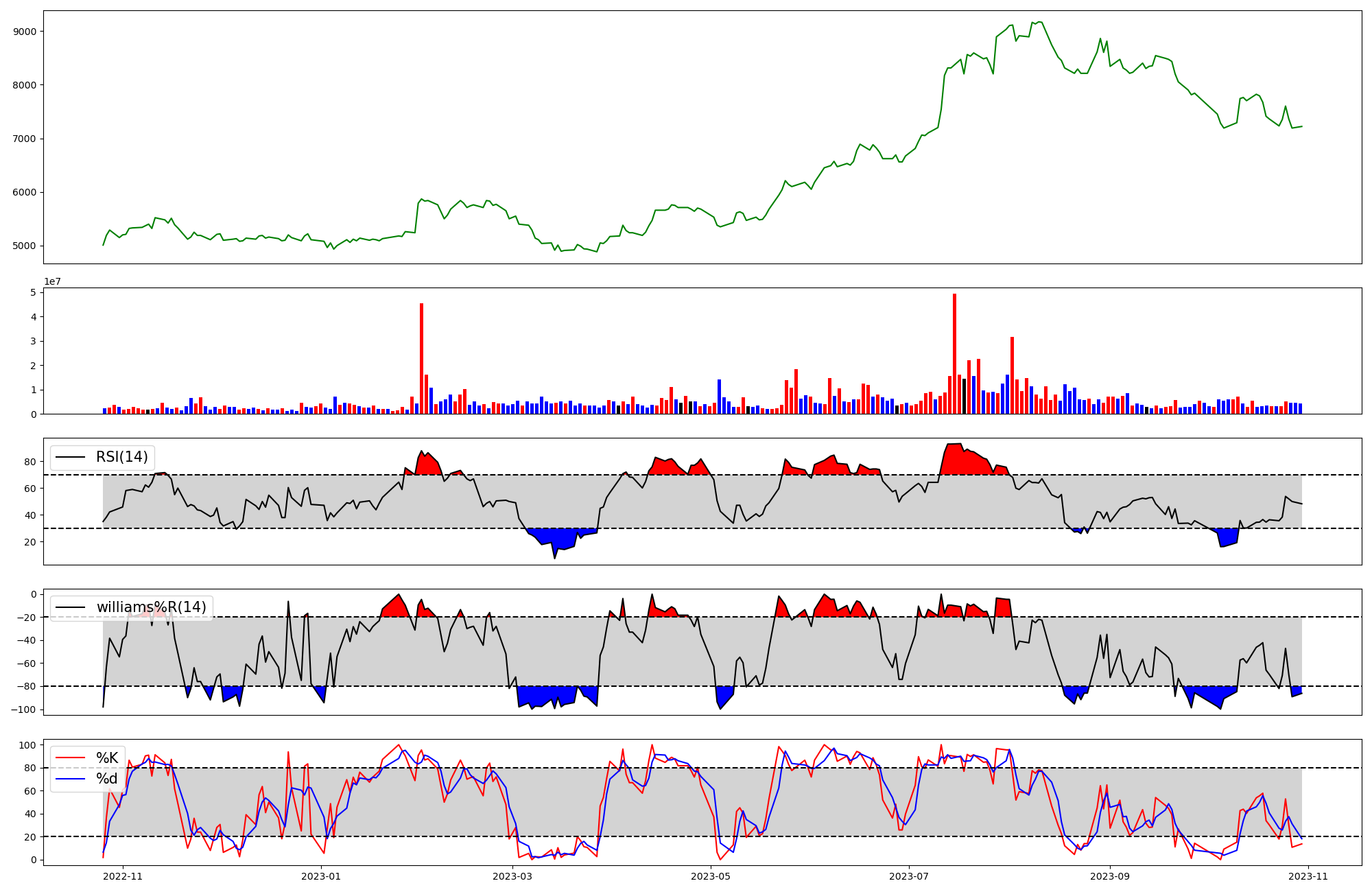Click the 2023-03 date tick label

(x=512, y=876)
